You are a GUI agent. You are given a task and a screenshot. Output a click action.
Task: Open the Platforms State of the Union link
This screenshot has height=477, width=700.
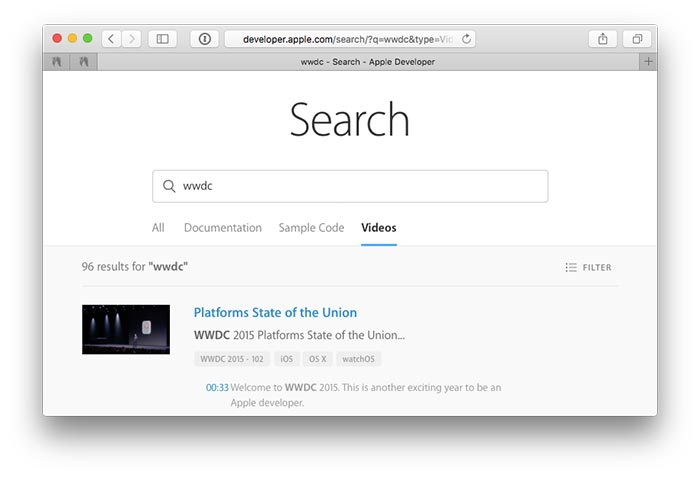click(275, 312)
